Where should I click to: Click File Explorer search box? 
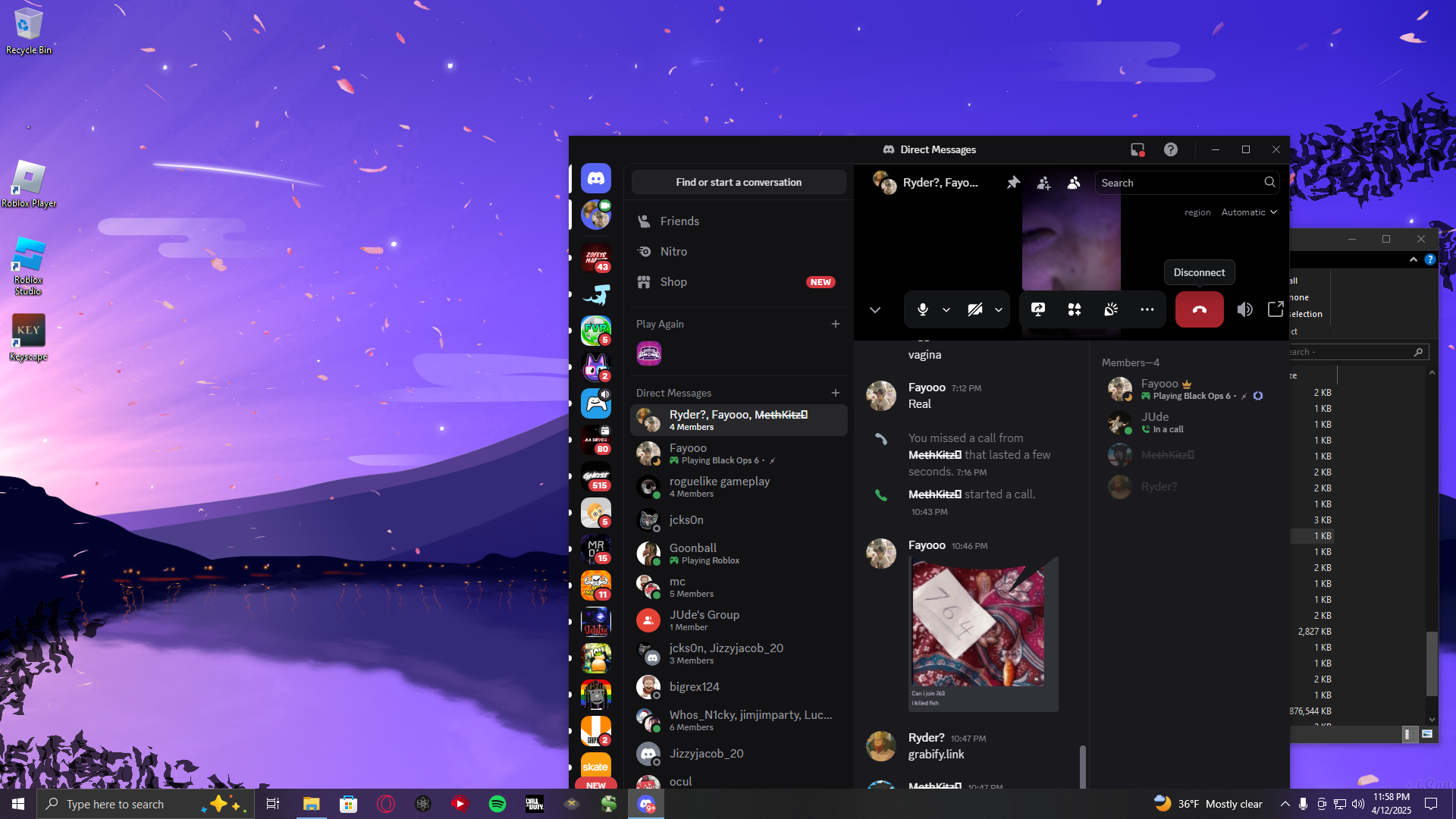pos(1357,352)
